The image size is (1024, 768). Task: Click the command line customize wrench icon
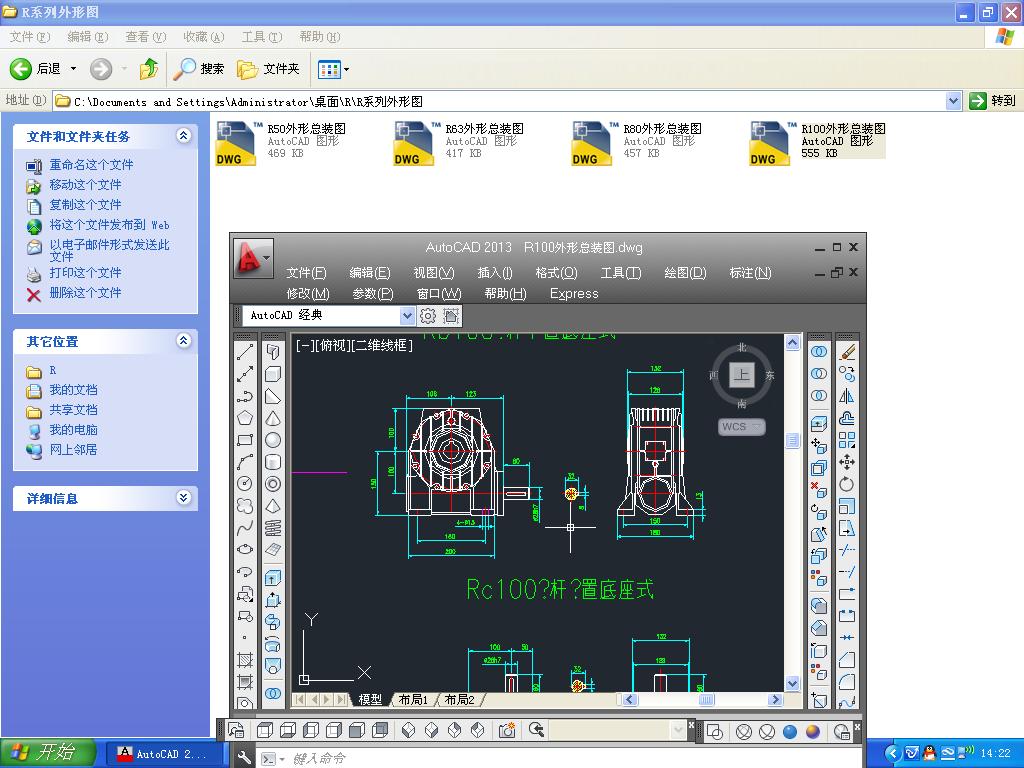click(x=244, y=758)
